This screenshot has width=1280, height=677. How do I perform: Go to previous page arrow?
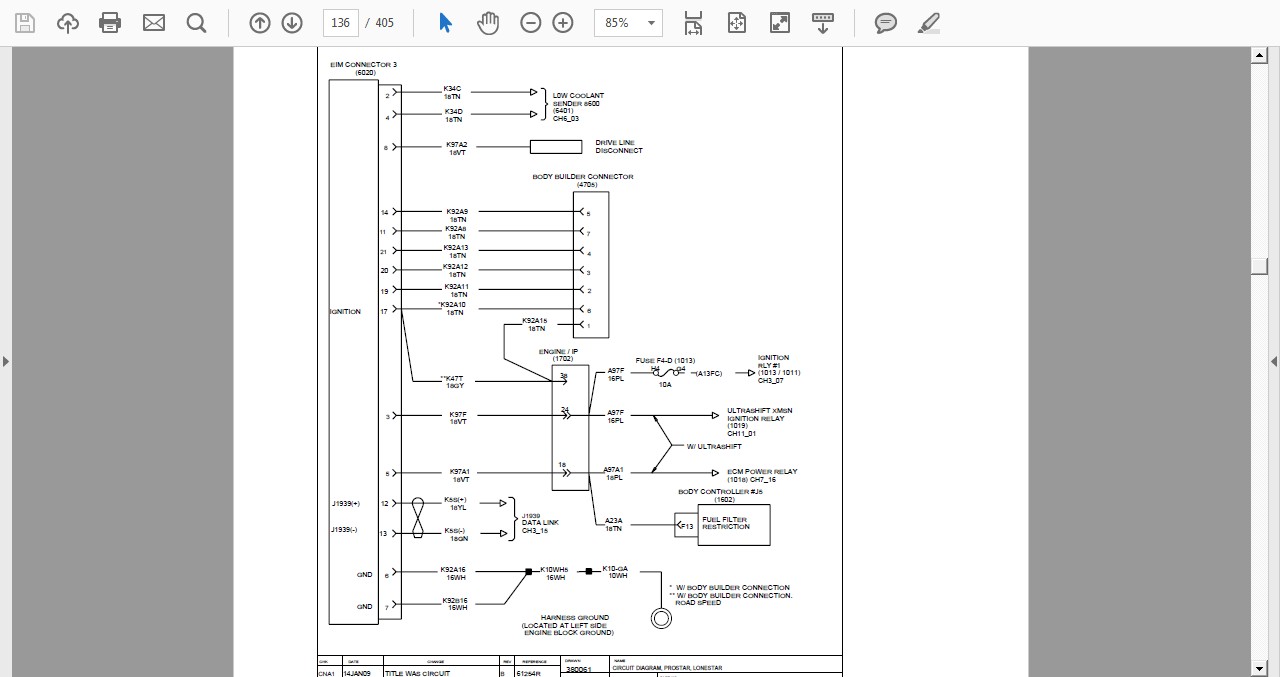260,23
